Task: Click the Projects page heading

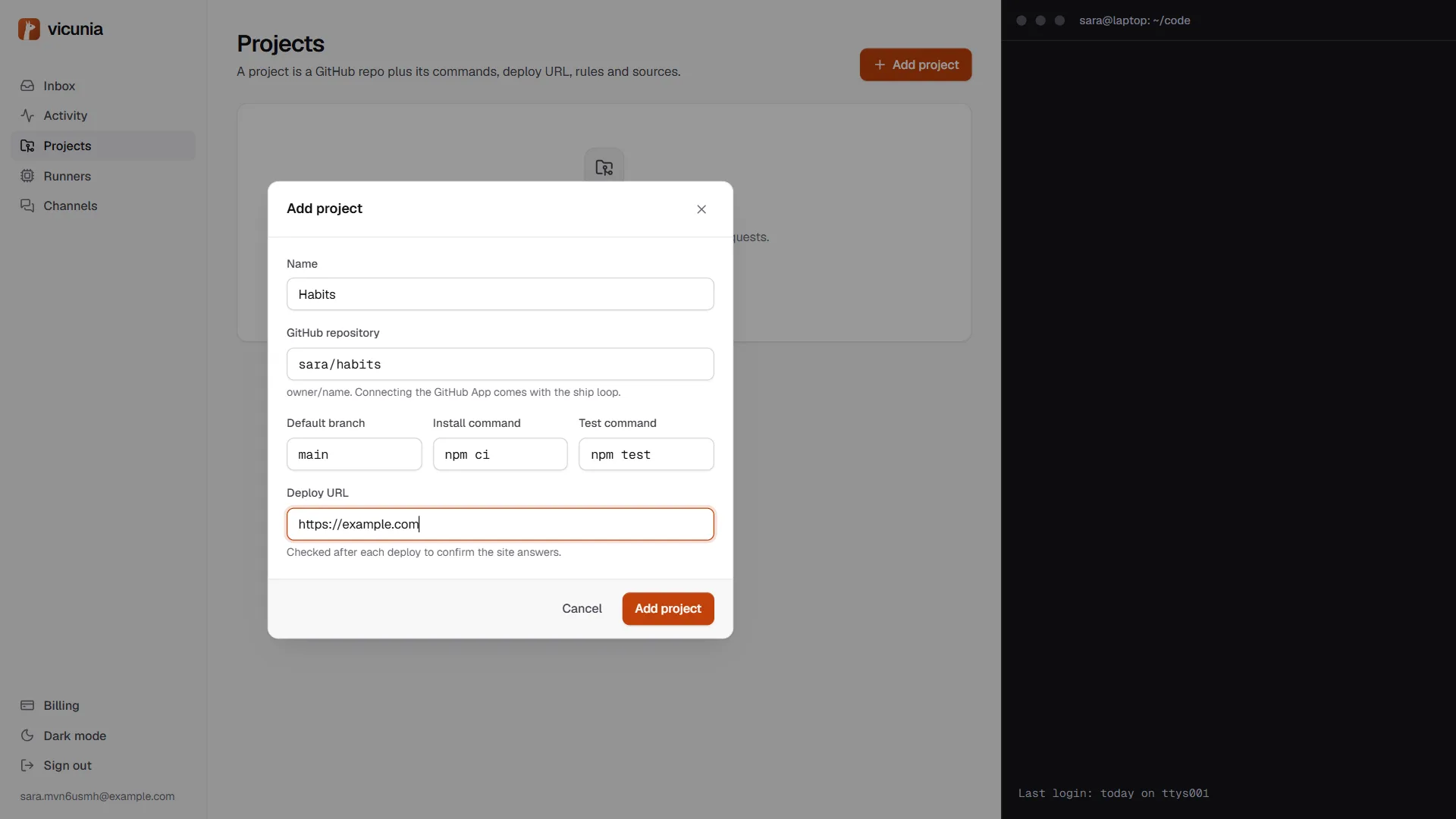Action: click(281, 44)
